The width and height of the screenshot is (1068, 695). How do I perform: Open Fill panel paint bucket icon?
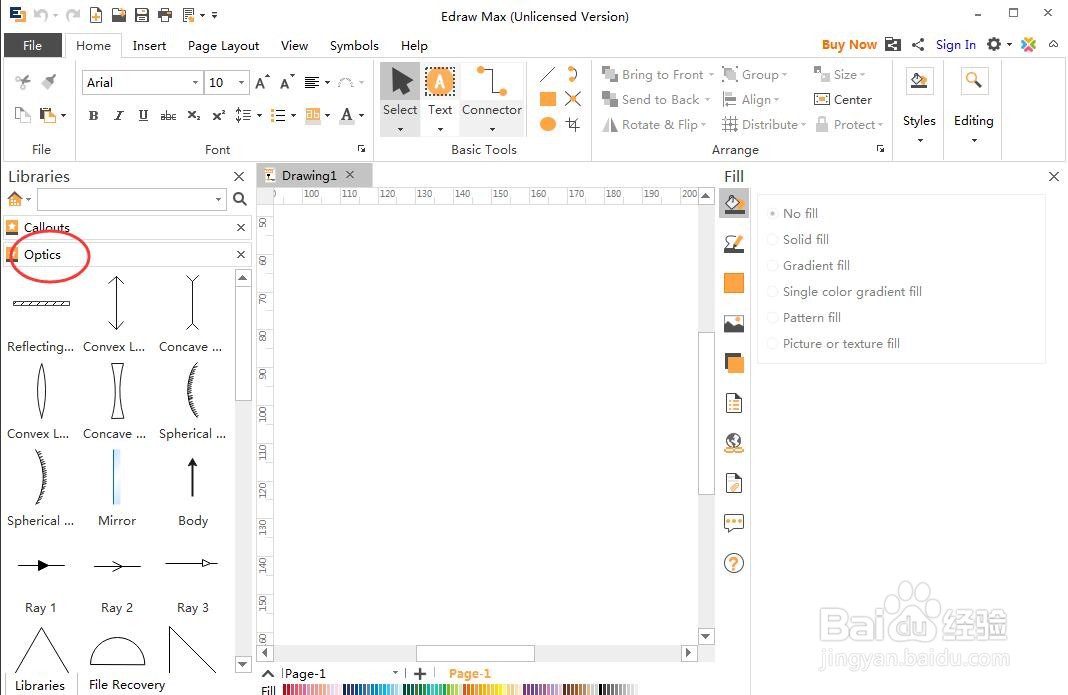tap(734, 203)
